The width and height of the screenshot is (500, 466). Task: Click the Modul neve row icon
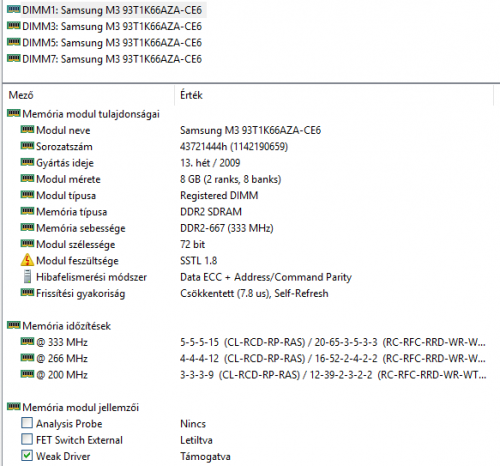27,130
